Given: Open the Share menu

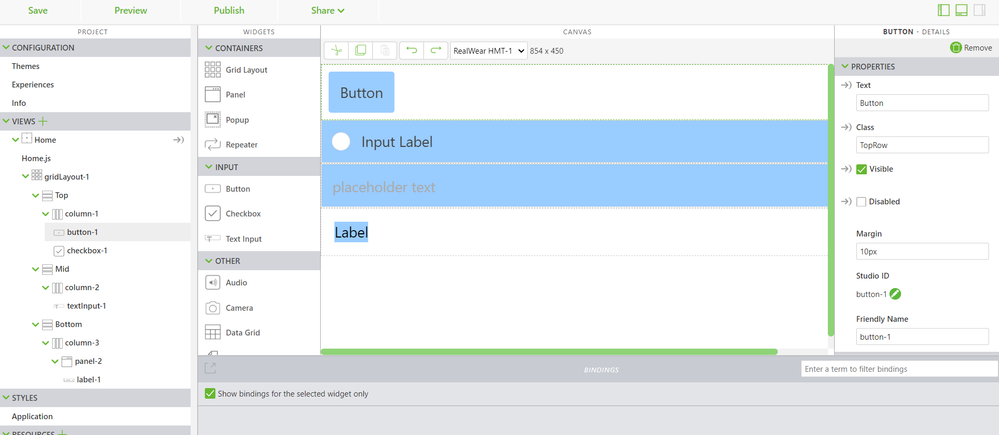Looking at the screenshot, I should (x=327, y=10).
